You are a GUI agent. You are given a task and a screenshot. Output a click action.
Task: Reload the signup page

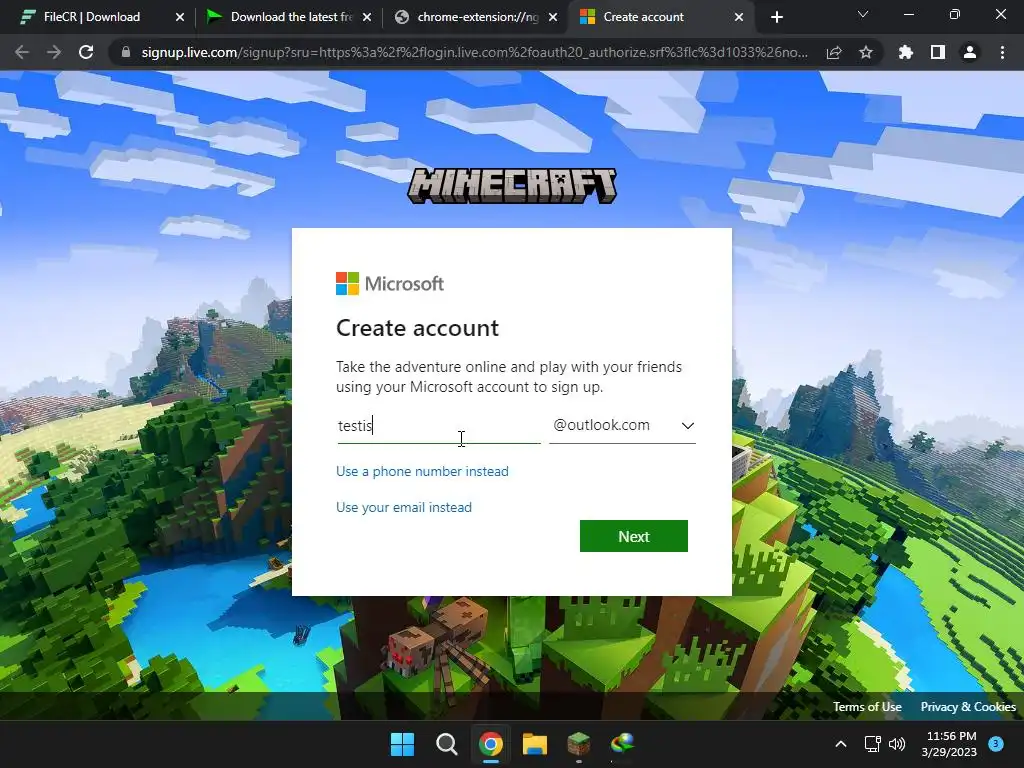86,52
